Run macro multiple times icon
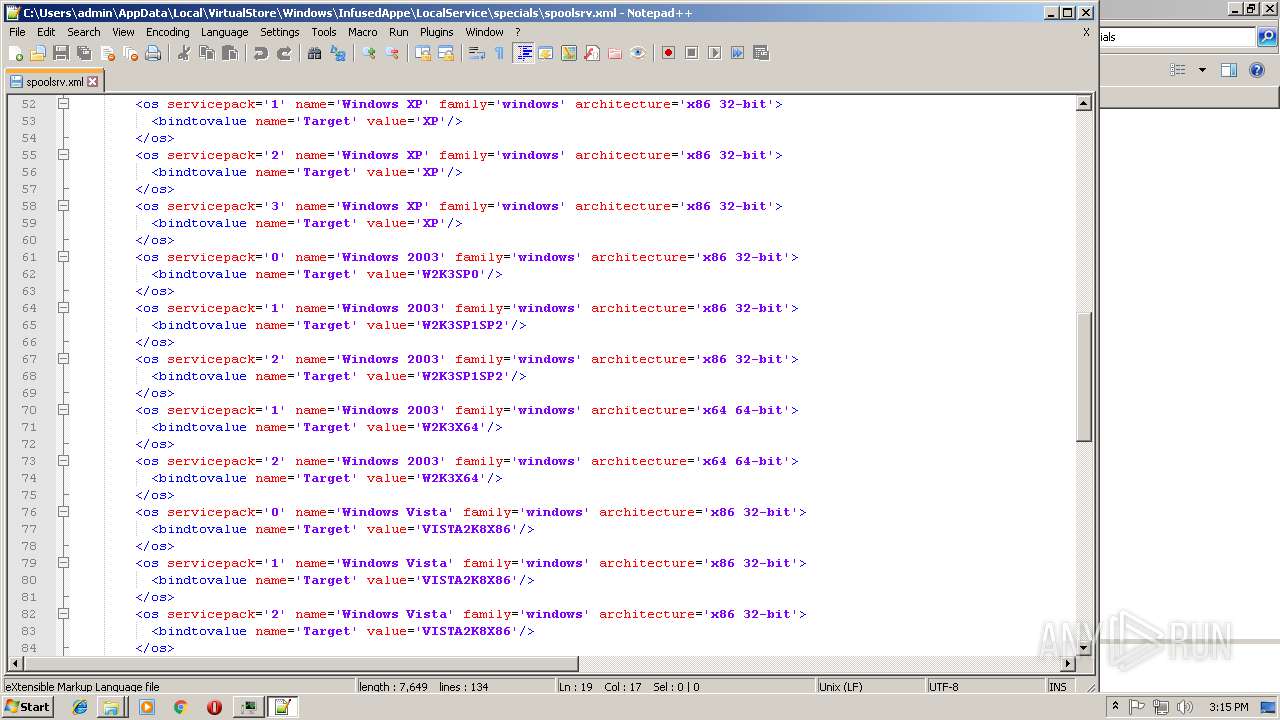The height and width of the screenshot is (720, 1280). point(737,53)
